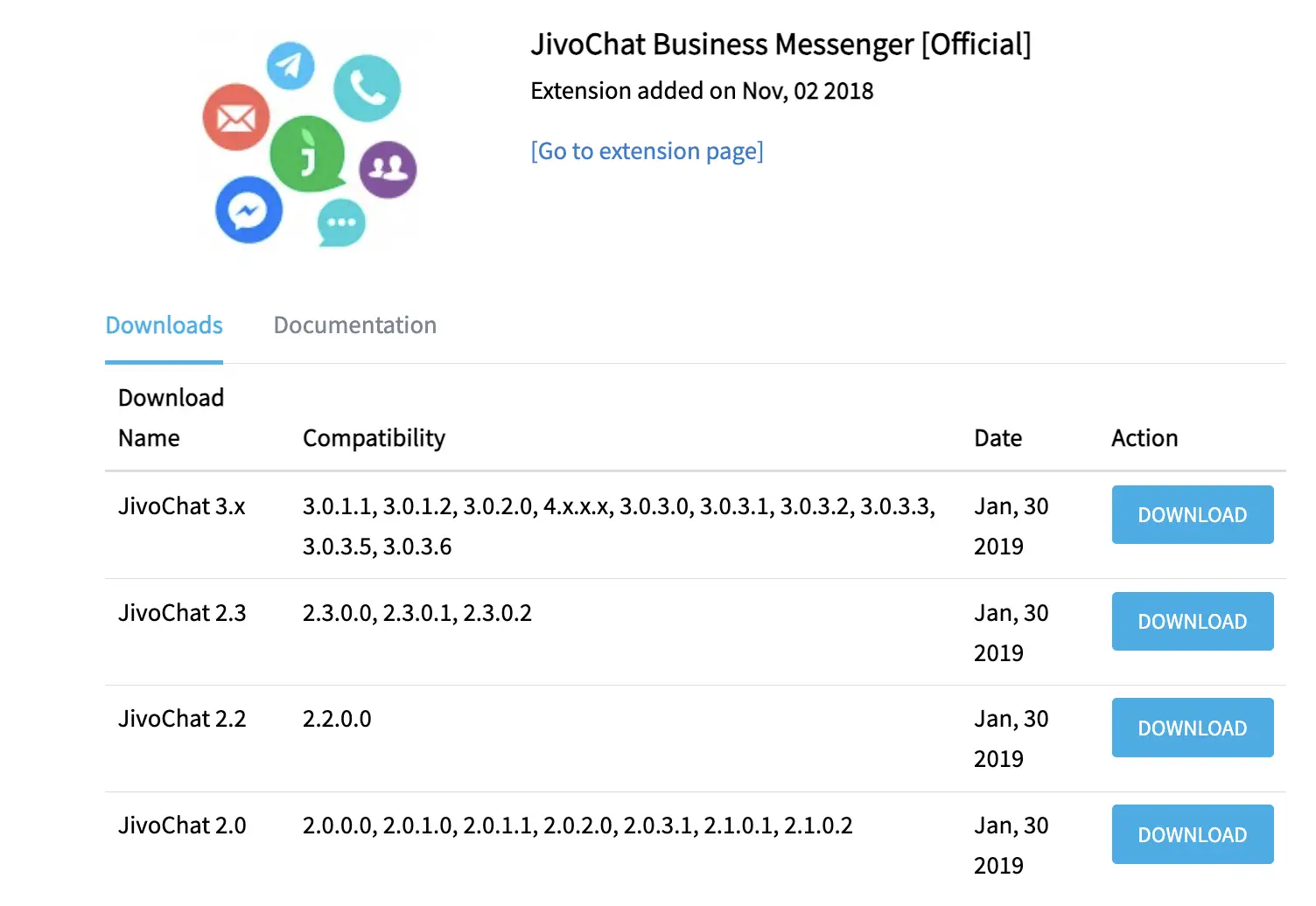Click the JivoChat 3.x download name
This screenshot has width=1316, height=906.
[x=182, y=506]
